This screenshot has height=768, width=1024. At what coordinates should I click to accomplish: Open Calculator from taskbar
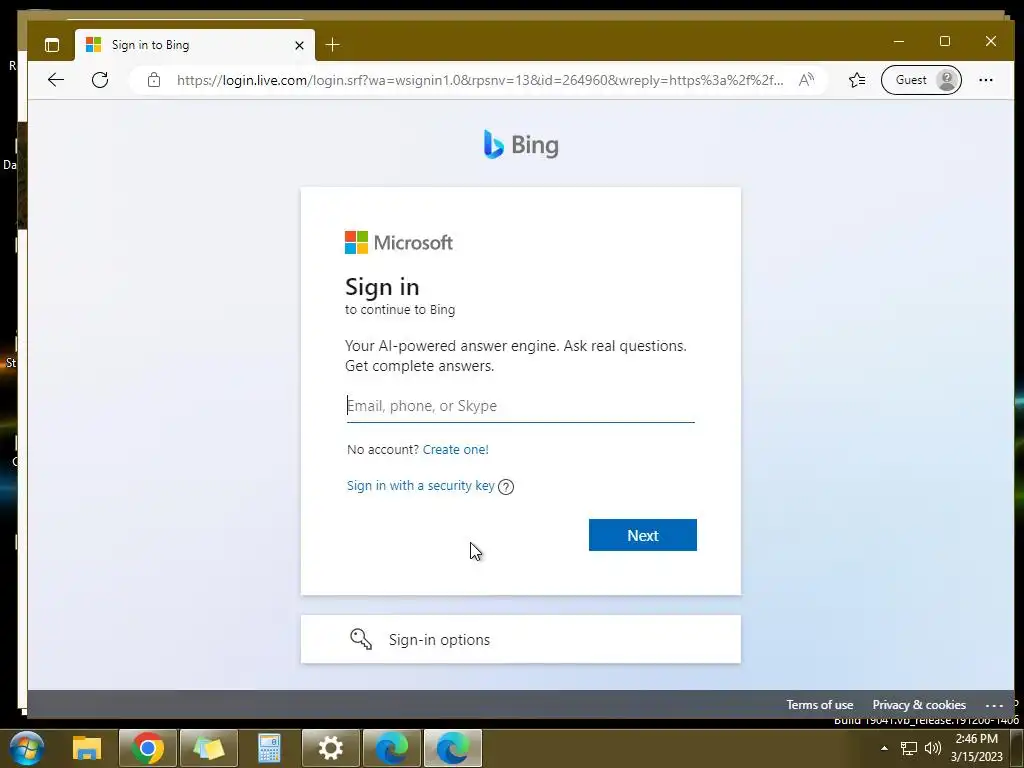[x=269, y=748]
